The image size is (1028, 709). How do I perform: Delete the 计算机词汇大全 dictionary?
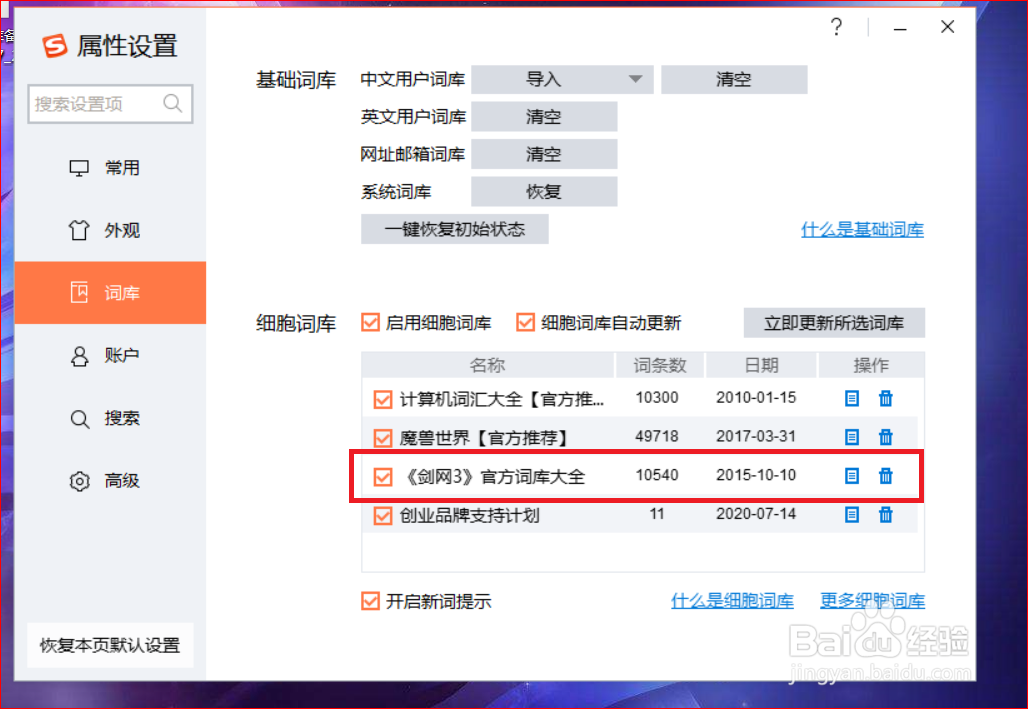[x=886, y=398]
